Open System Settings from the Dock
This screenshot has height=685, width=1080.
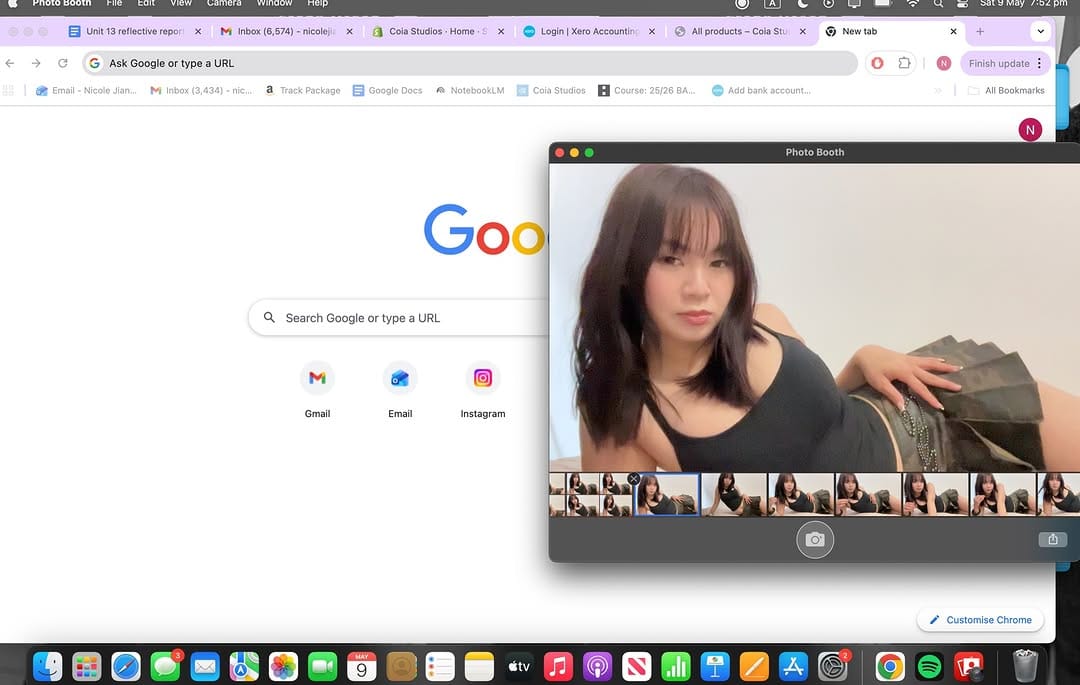[x=832, y=666]
